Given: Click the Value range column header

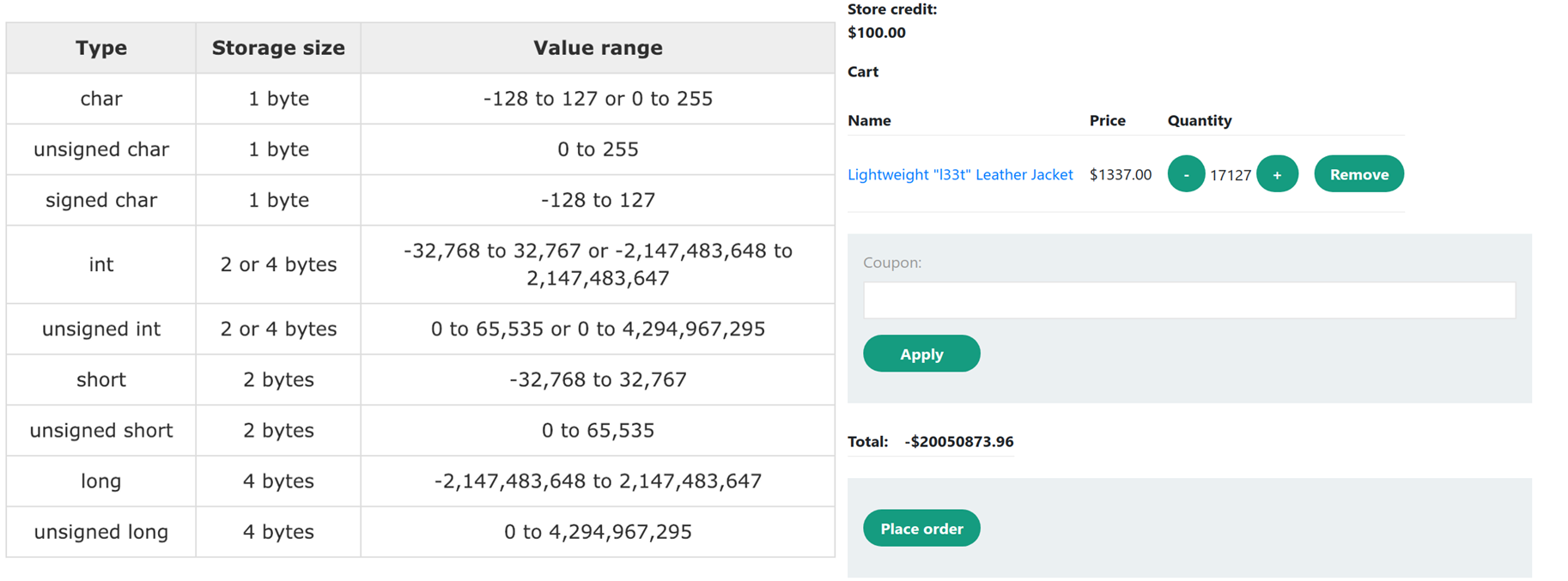Looking at the screenshot, I should pos(598,48).
